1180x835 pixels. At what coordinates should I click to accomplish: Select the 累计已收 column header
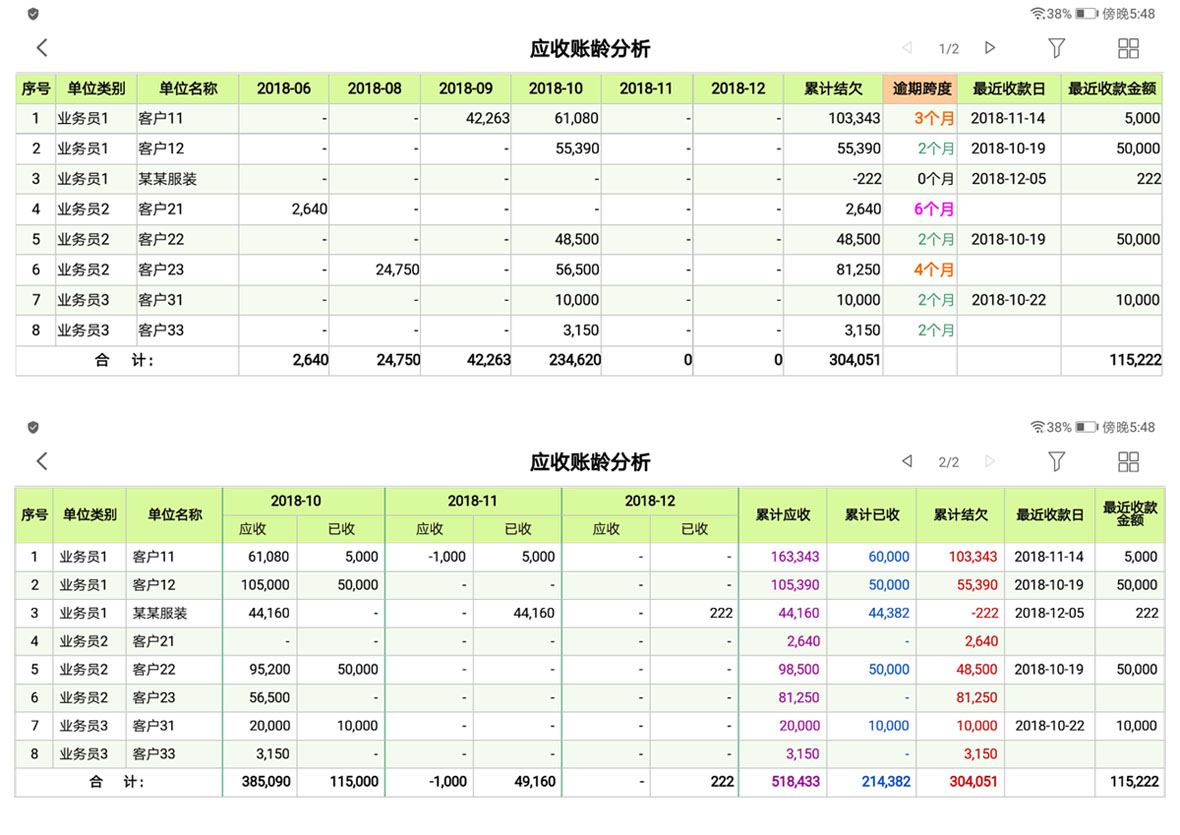871,515
